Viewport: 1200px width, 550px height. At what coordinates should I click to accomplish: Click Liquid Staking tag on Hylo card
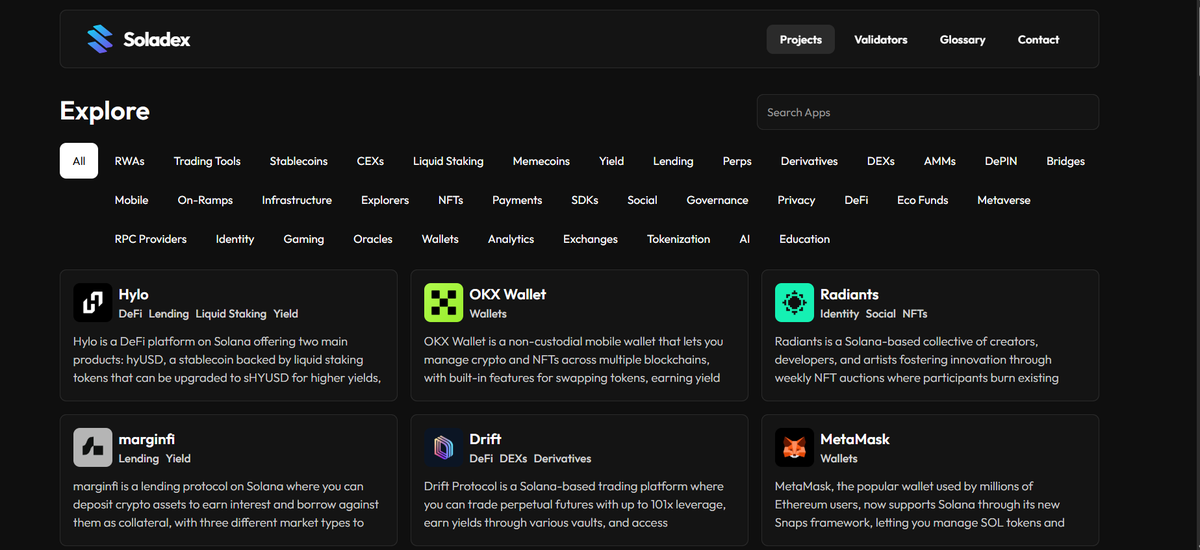231,314
